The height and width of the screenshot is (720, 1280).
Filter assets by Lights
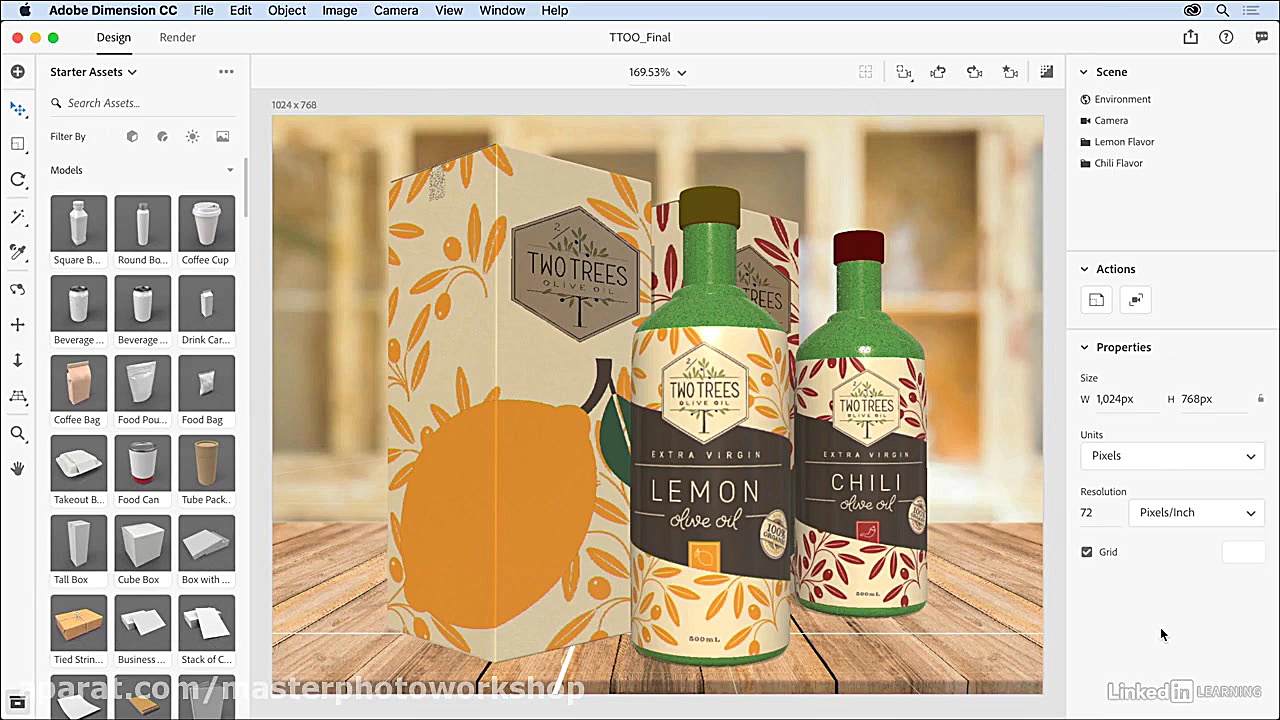[x=192, y=136]
